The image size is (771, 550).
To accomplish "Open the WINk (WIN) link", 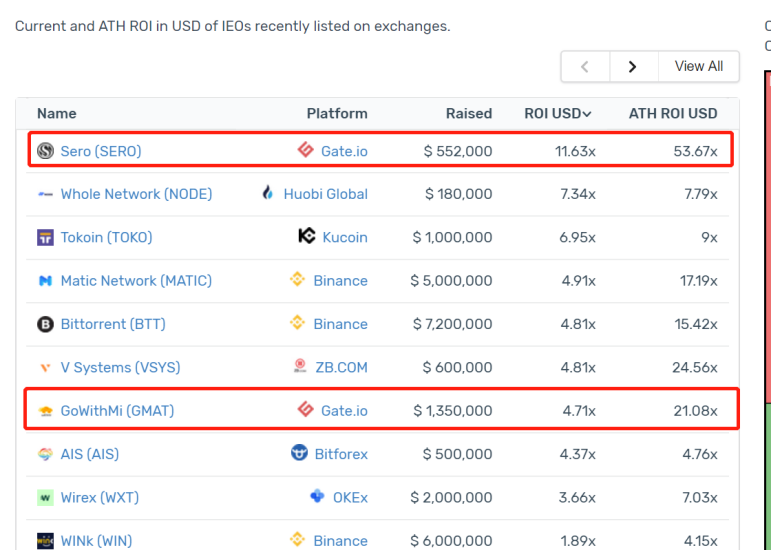I will pyautogui.click(x=96, y=541).
